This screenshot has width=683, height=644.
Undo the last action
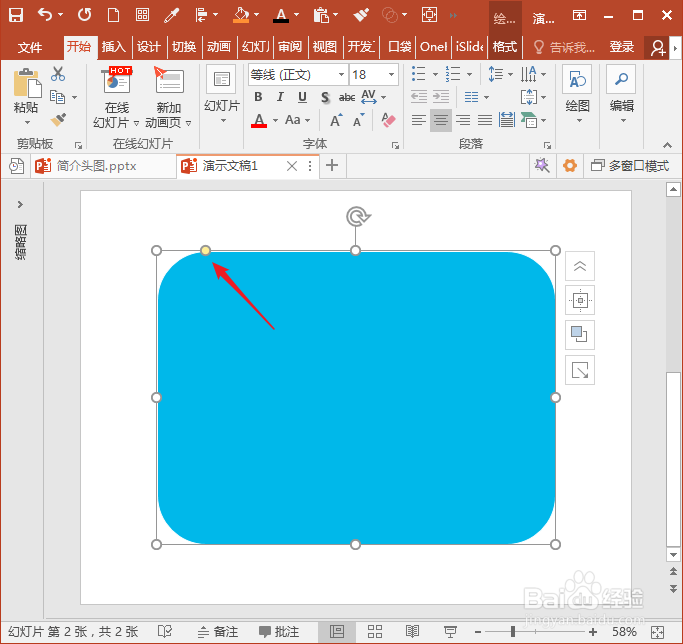click(45, 15)
